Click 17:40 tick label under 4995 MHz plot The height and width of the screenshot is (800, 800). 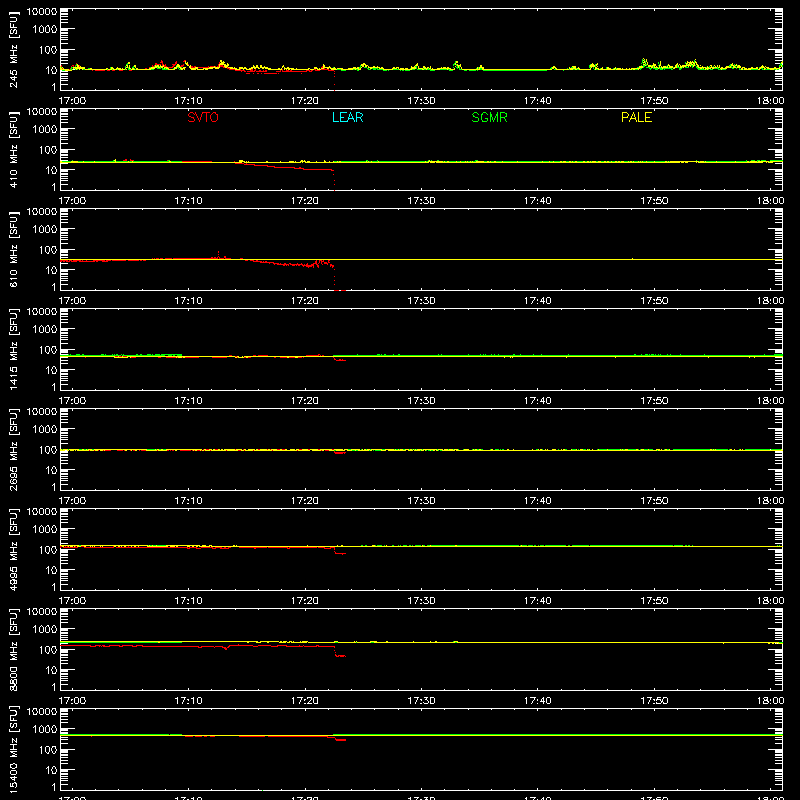[x=537, y=601]
